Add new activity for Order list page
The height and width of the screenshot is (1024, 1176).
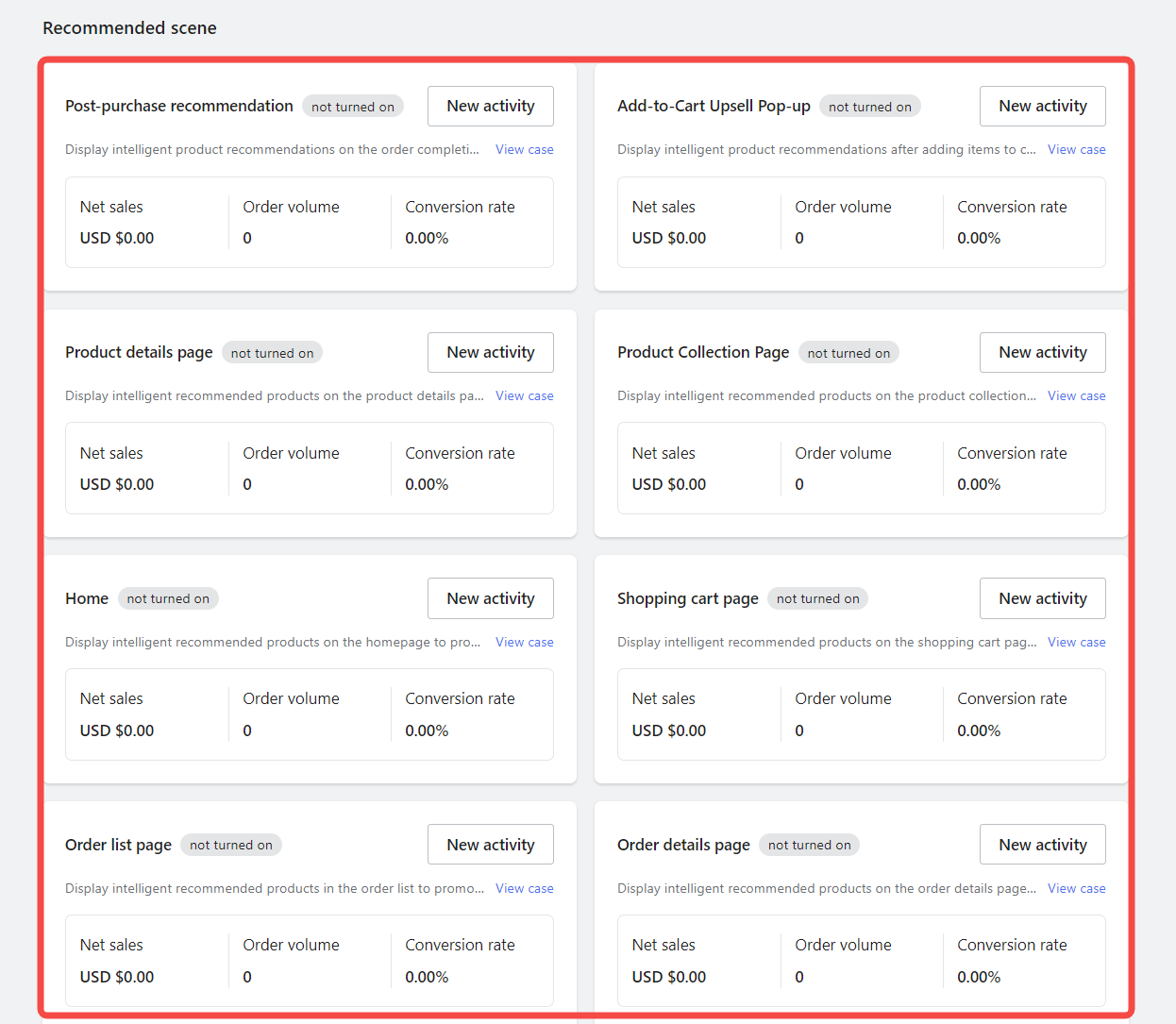(490, 845)
